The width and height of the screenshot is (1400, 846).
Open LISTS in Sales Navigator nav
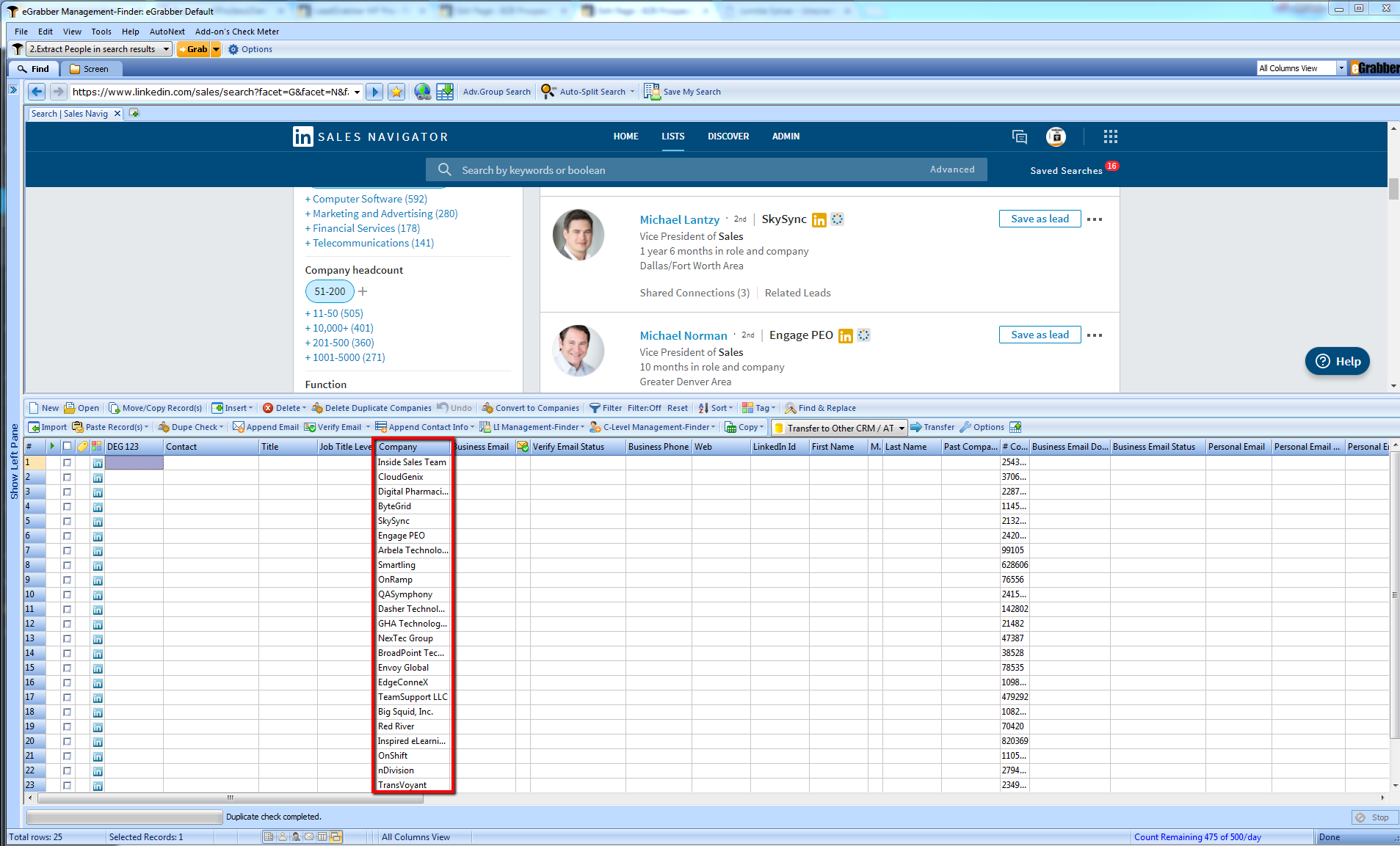click(672, 136)
